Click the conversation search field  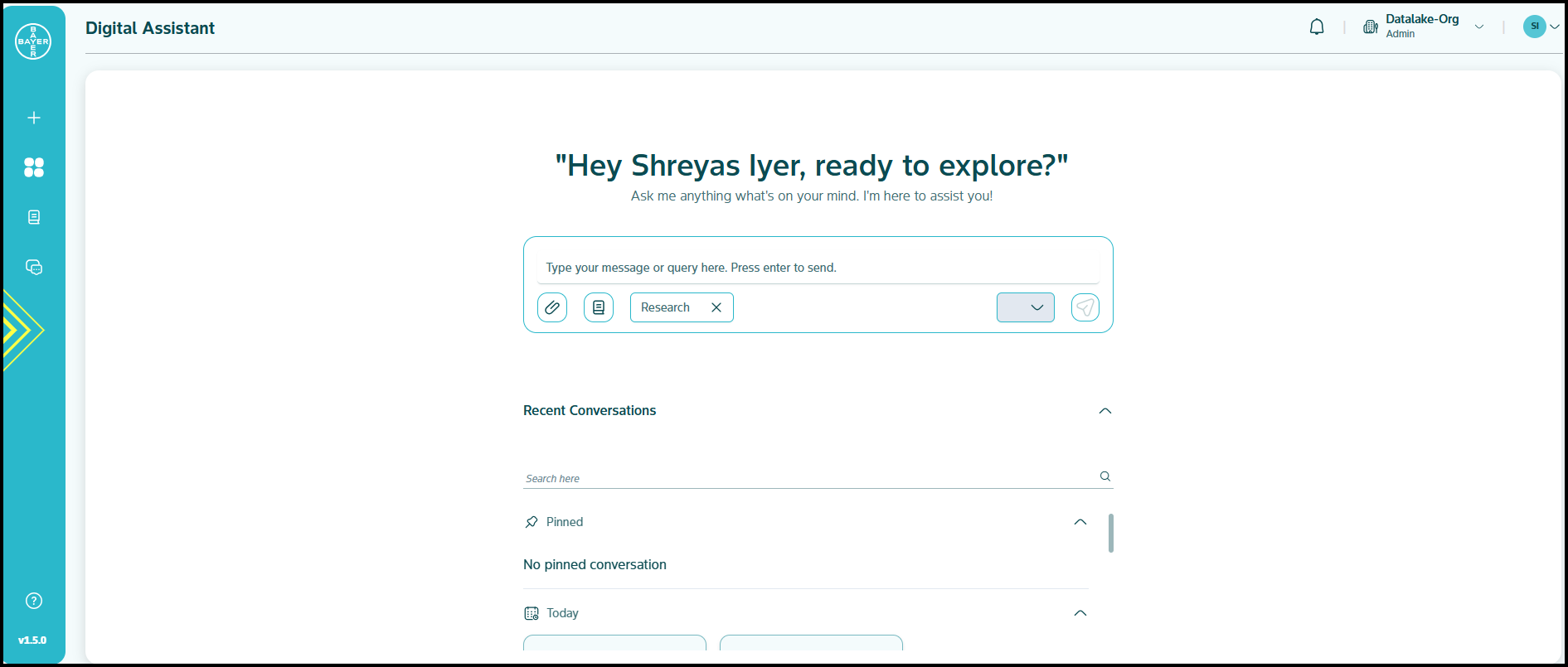(808, 478)
